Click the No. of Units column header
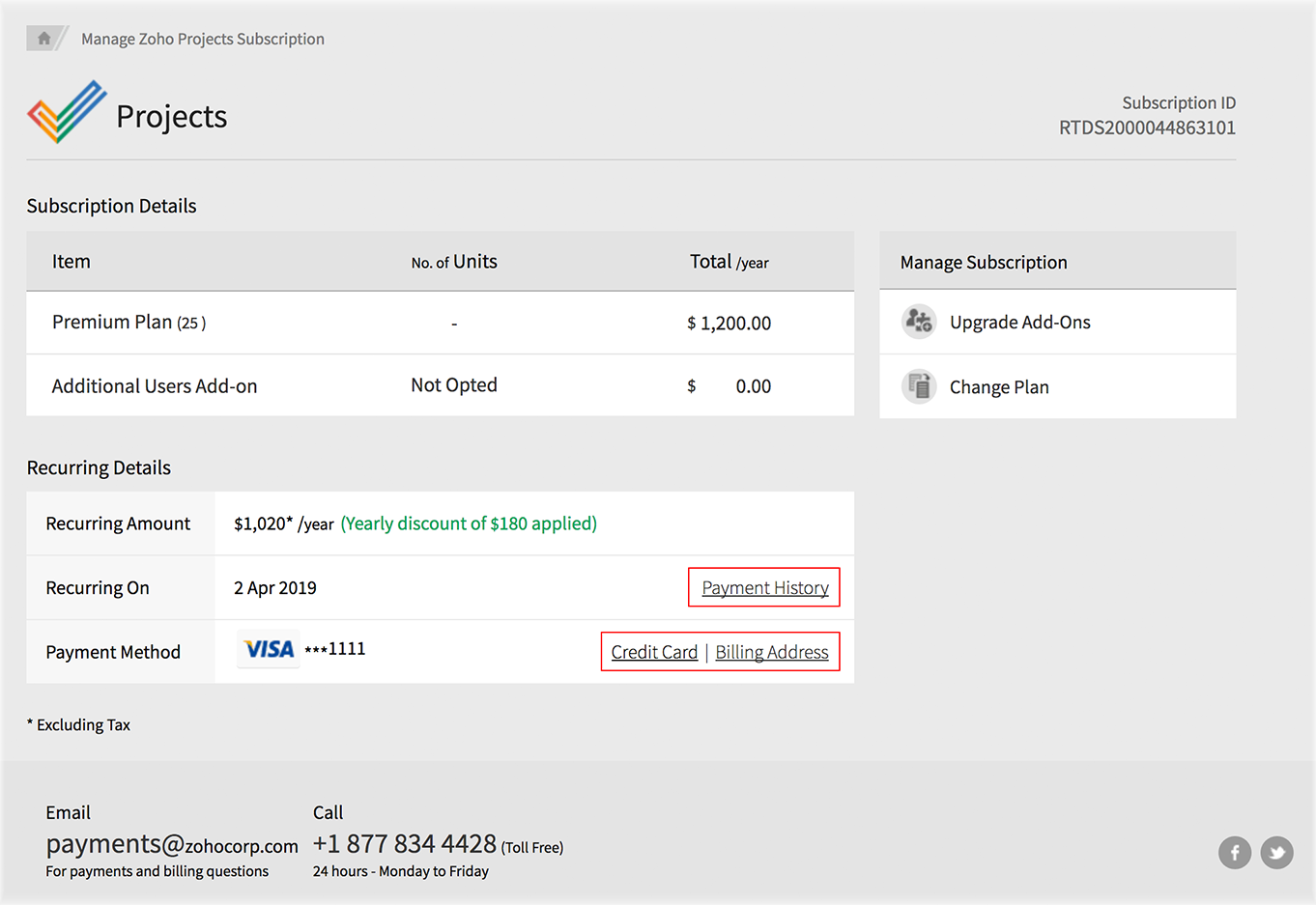Image resolution: width=1316 pixels, height=905 pixels. coord(454,261)
